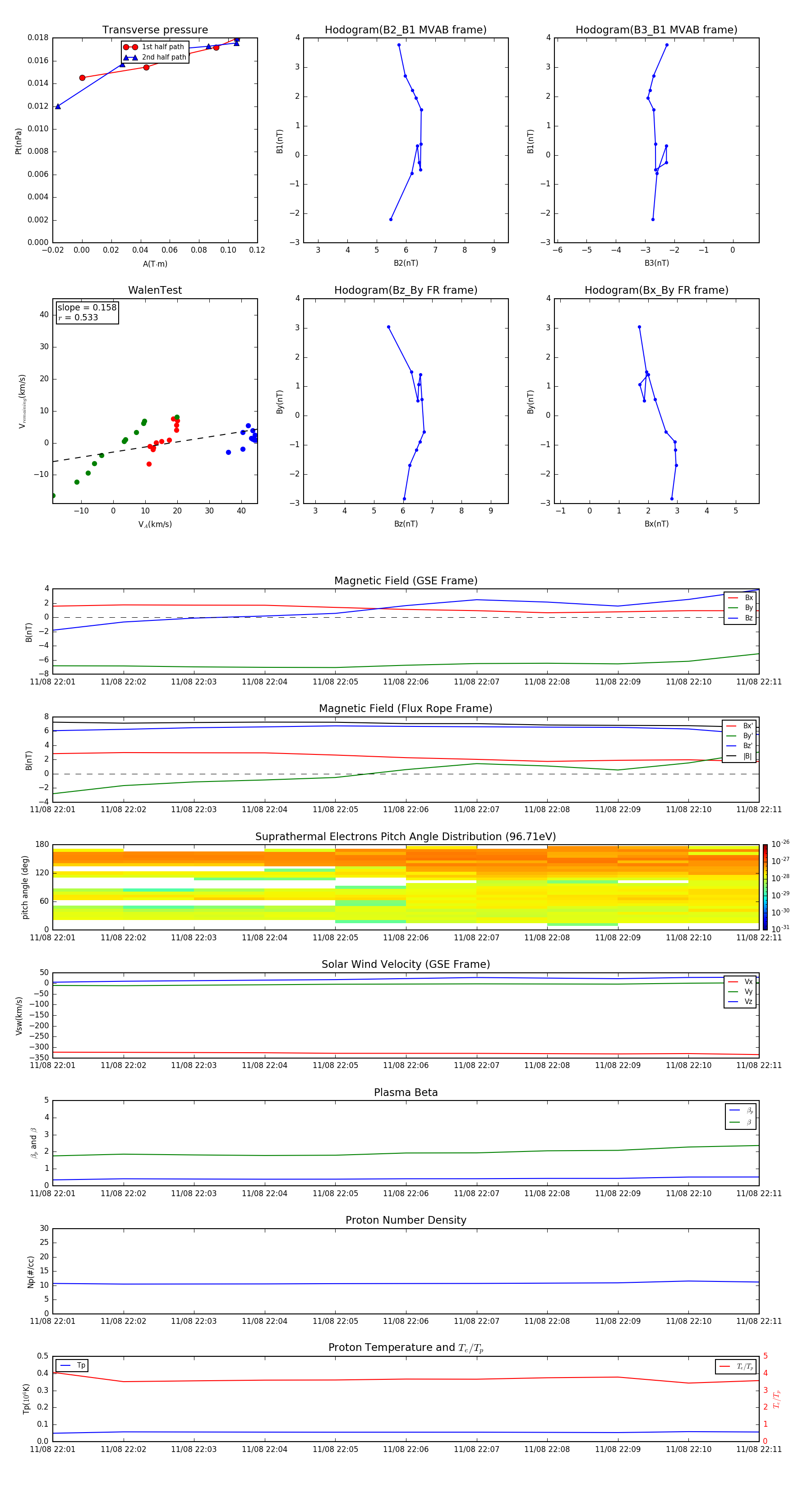Image resolution: width=812 pixels, height=1489 pixels.
Task: Click the "Transverse pressure" plot title
Action: click(155, 30)
